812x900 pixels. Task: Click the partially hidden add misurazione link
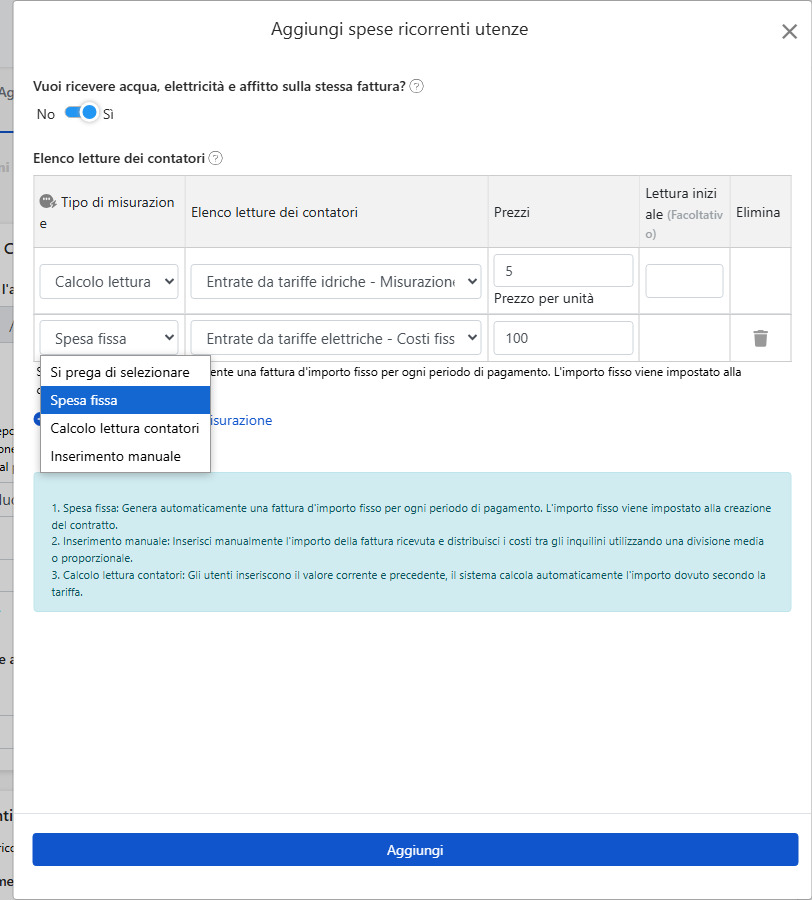[241, 420]
